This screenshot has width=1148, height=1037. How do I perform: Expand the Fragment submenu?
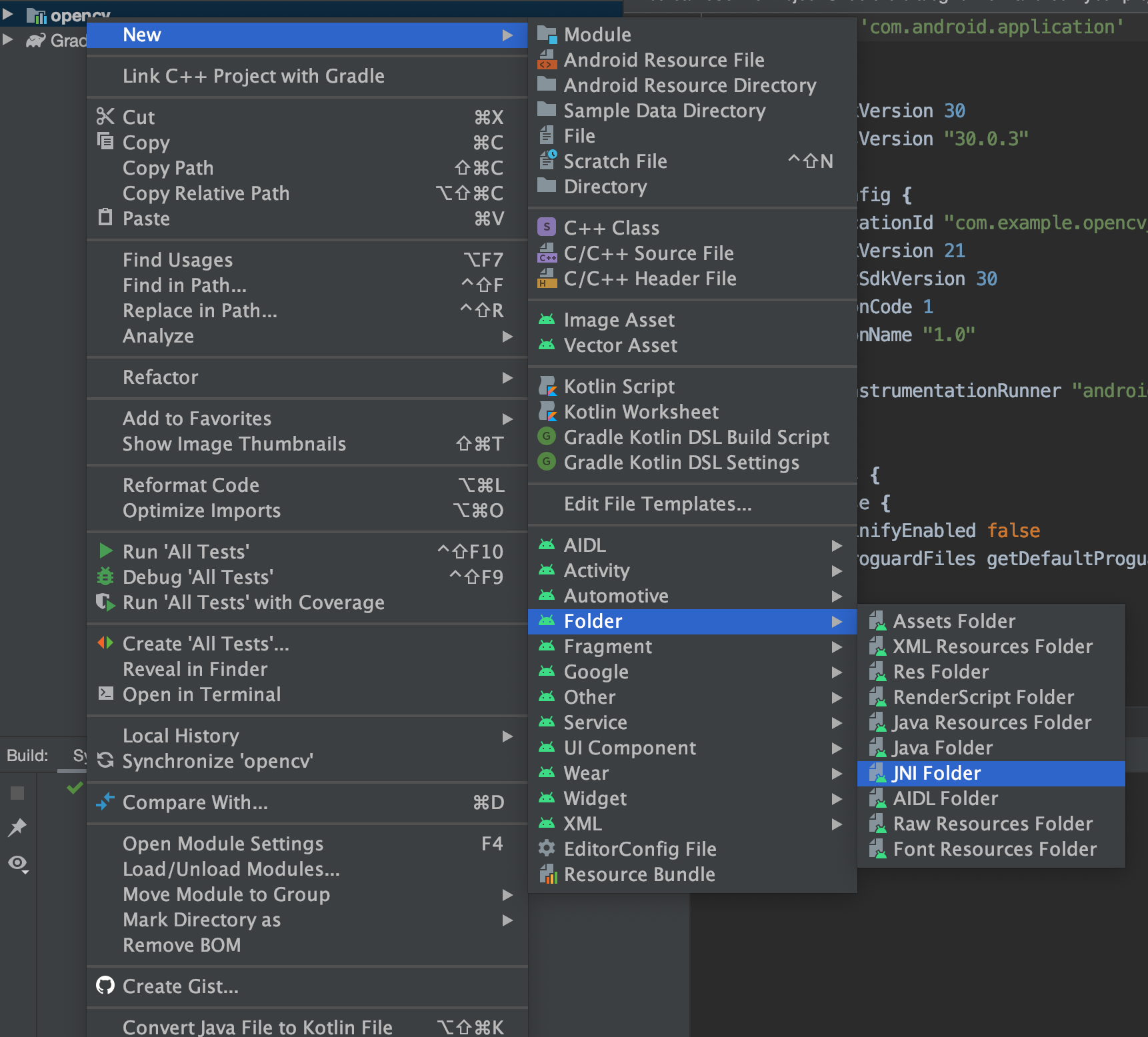[x=692, y=646]
